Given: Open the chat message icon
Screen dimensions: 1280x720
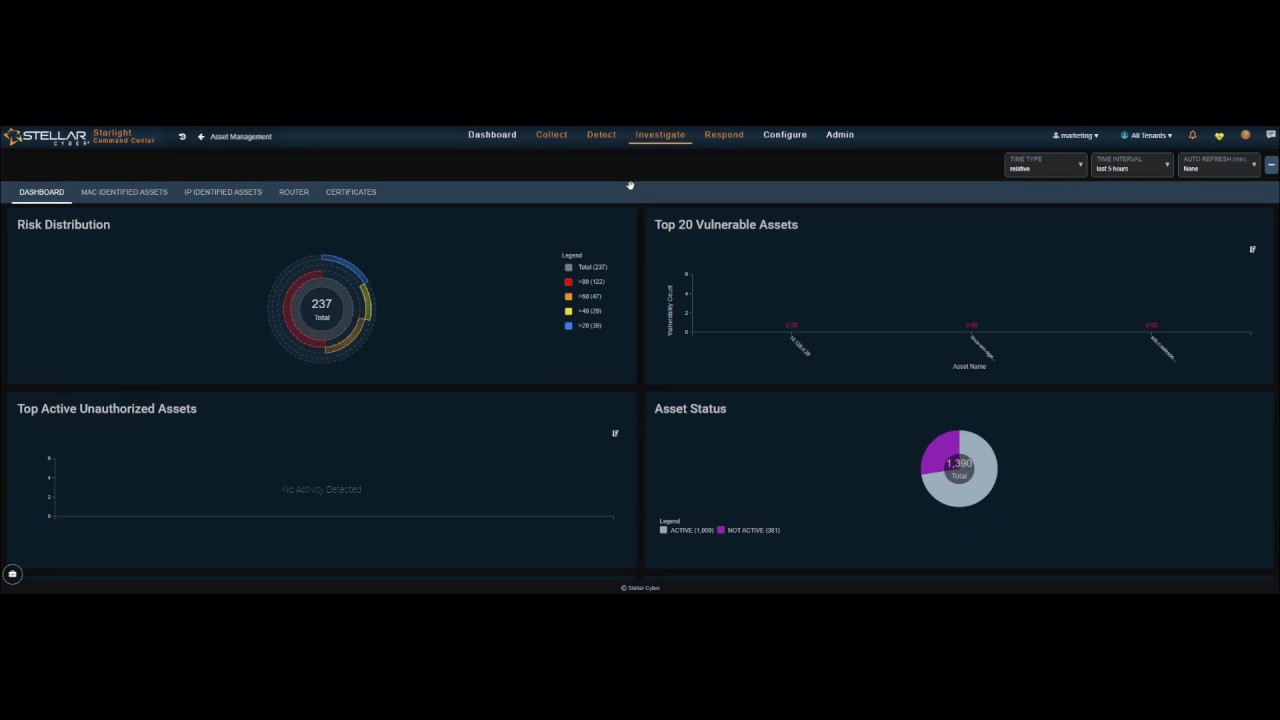Looking at the screenshot, I should pyautogui.click(x=1271, y=135).
